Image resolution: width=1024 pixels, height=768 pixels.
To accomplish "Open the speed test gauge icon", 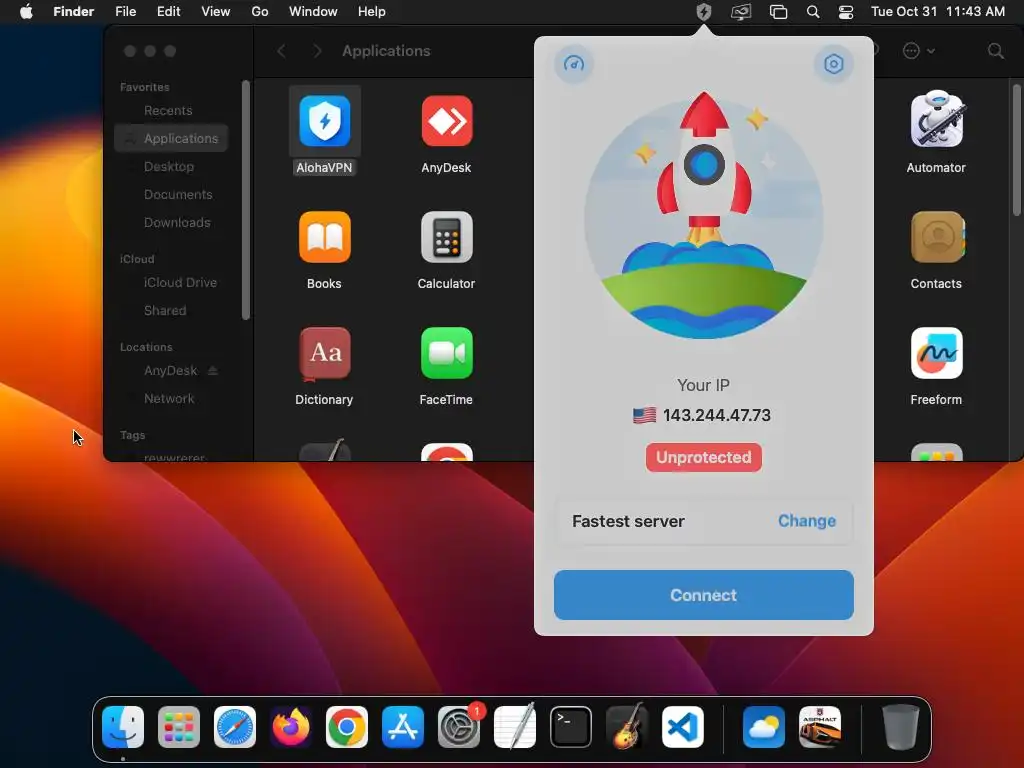I will click(573, 63).
